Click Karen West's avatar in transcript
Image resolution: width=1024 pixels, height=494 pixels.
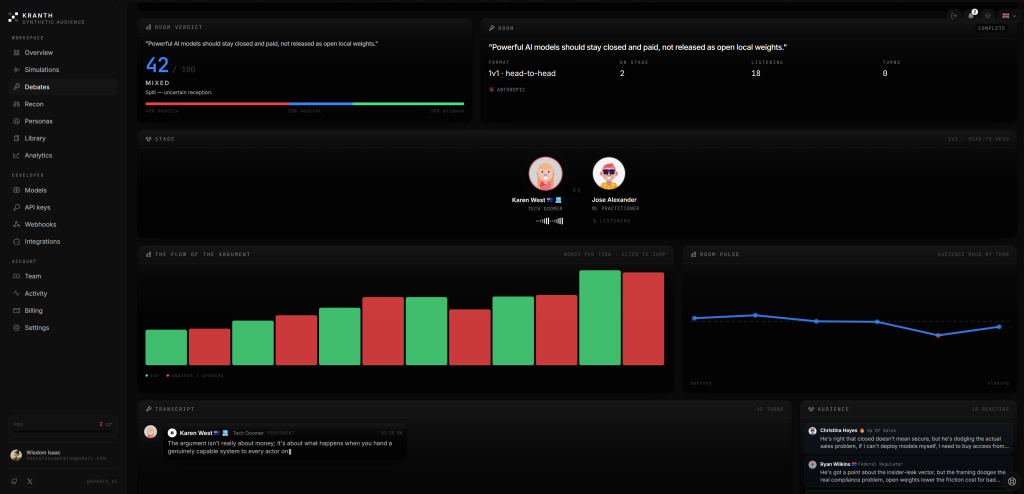(x=151, y=431)
